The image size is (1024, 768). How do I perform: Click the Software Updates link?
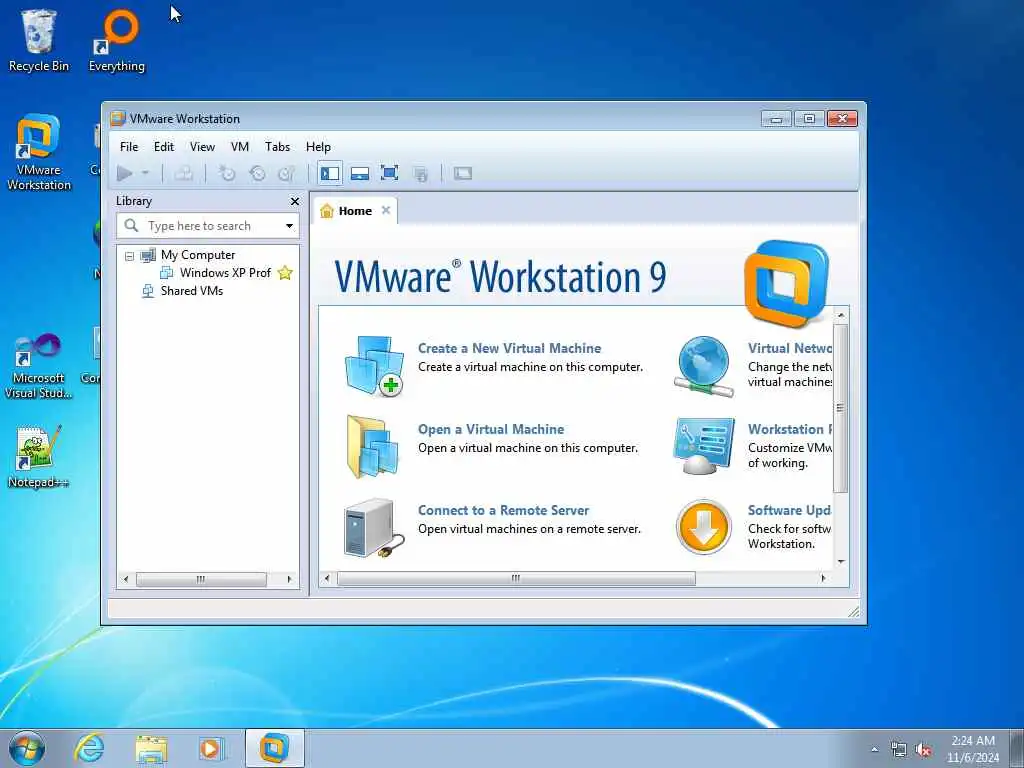click(x=790, y=510)
